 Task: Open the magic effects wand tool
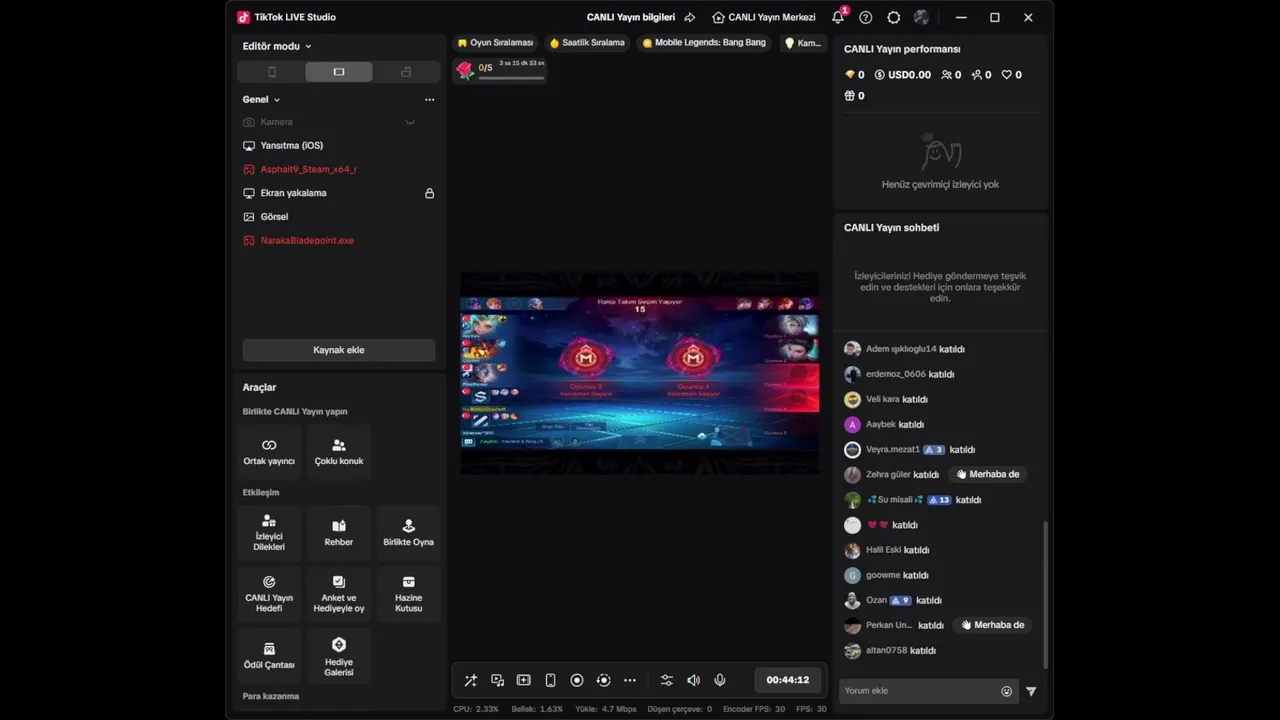click(x=471, y=680)
